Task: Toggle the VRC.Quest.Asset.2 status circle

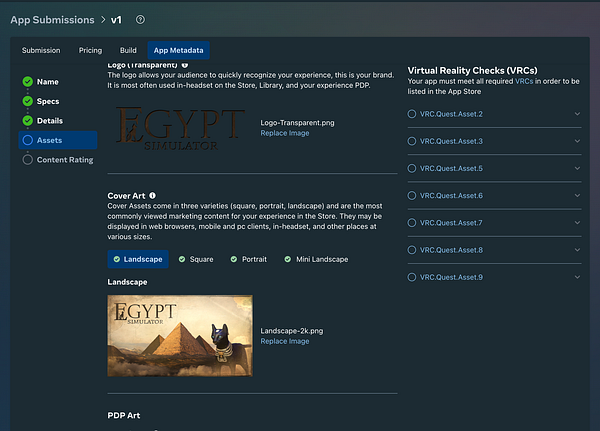Action: (x=412, y=114)
